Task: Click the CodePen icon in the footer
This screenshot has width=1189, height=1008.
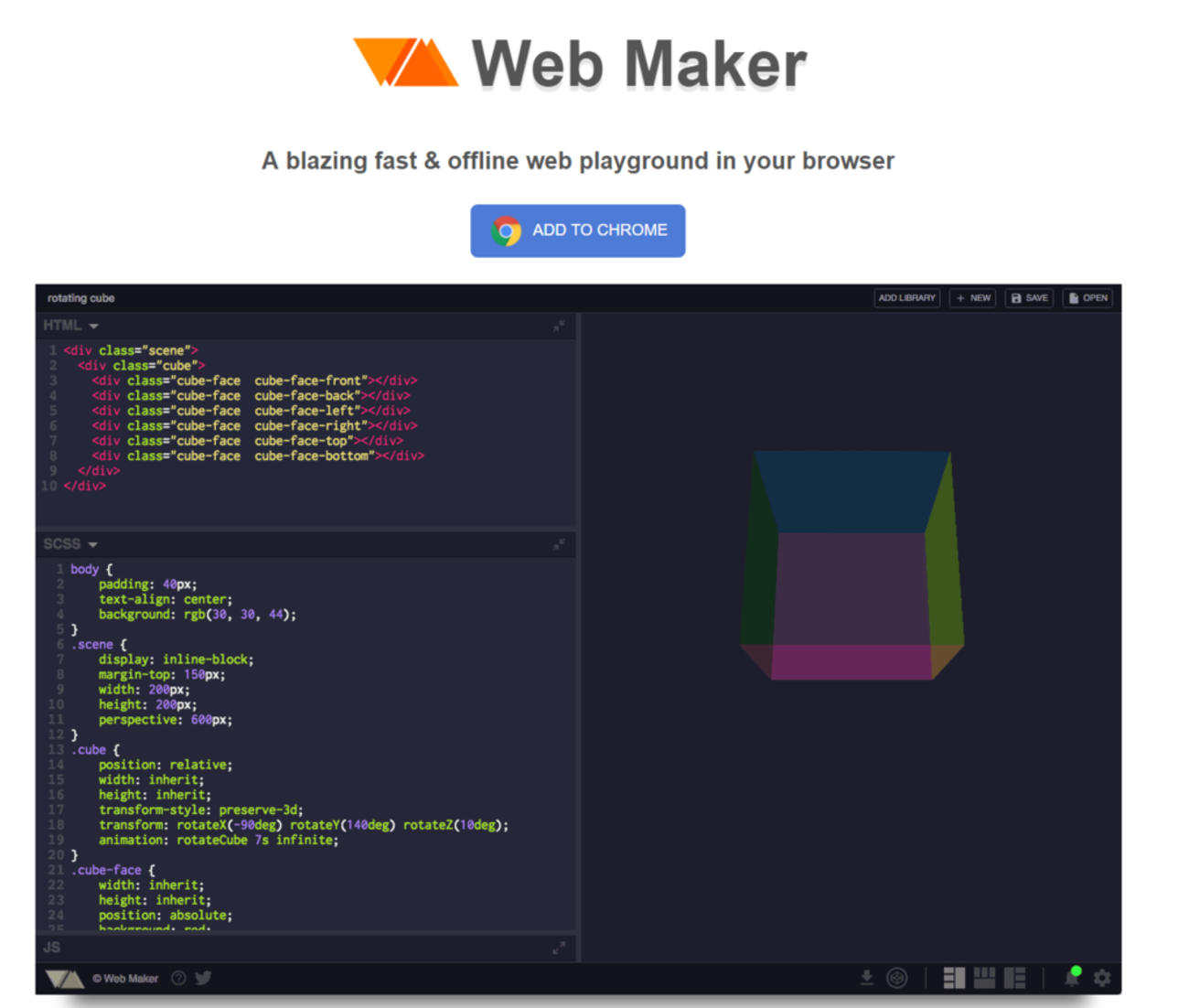Action: point(897,978)
